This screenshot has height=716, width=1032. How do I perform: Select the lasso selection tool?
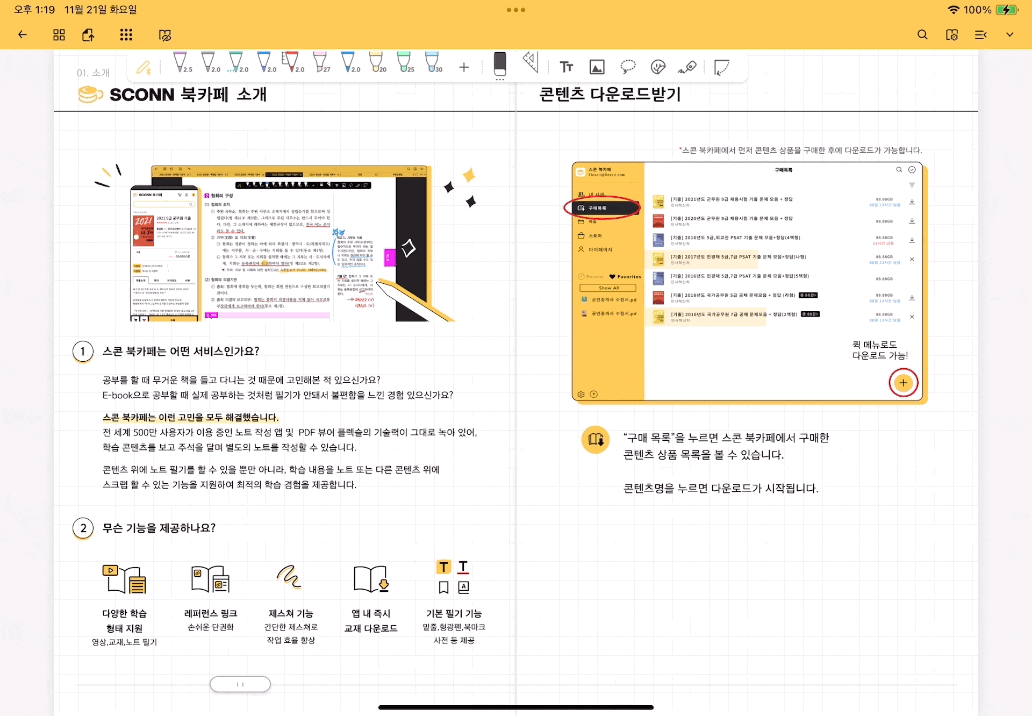pos(628,67)
